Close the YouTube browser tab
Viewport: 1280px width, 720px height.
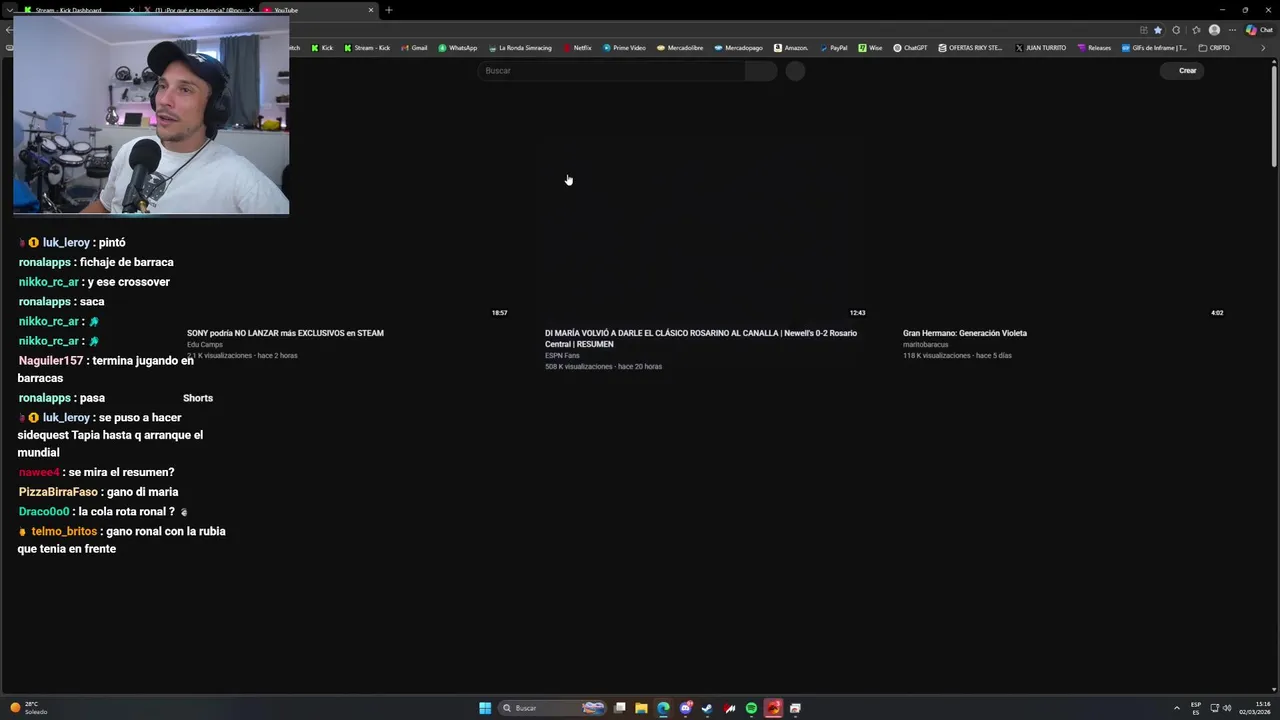[x=371, y=10]
